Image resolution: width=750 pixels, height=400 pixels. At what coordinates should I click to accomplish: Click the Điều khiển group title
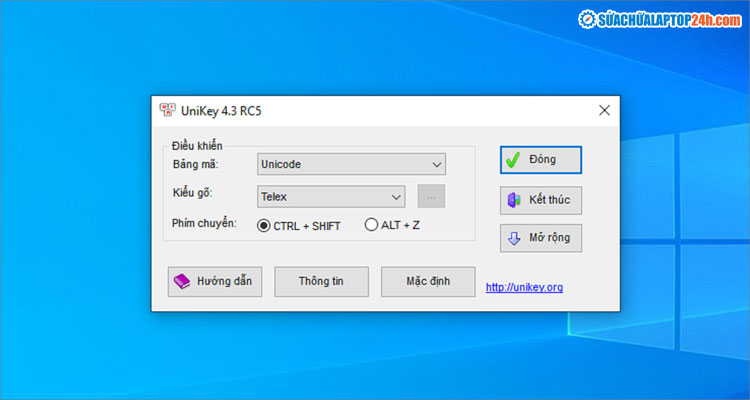click(197, 146)
